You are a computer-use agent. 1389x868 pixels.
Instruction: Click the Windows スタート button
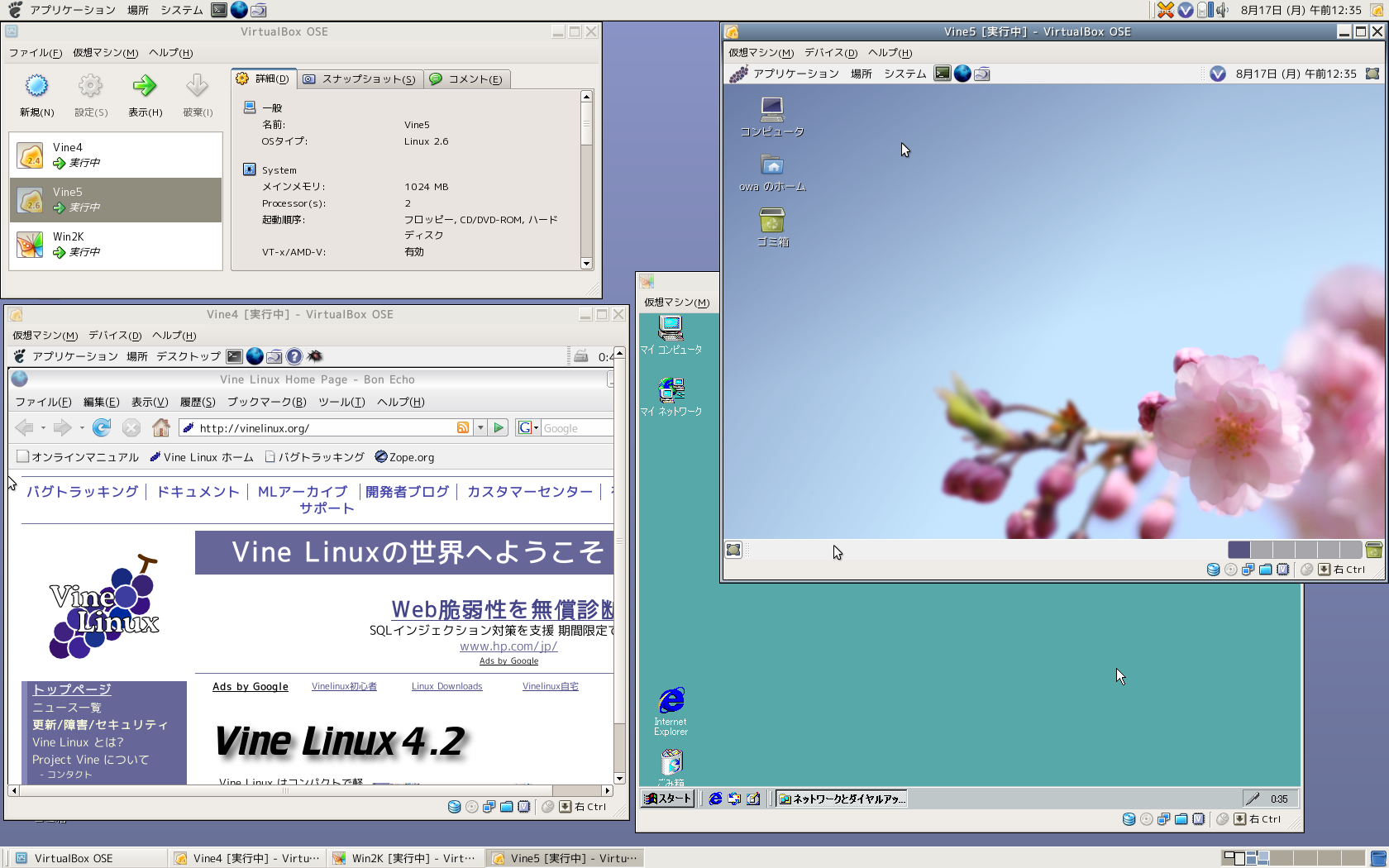(x=668, y=799)
